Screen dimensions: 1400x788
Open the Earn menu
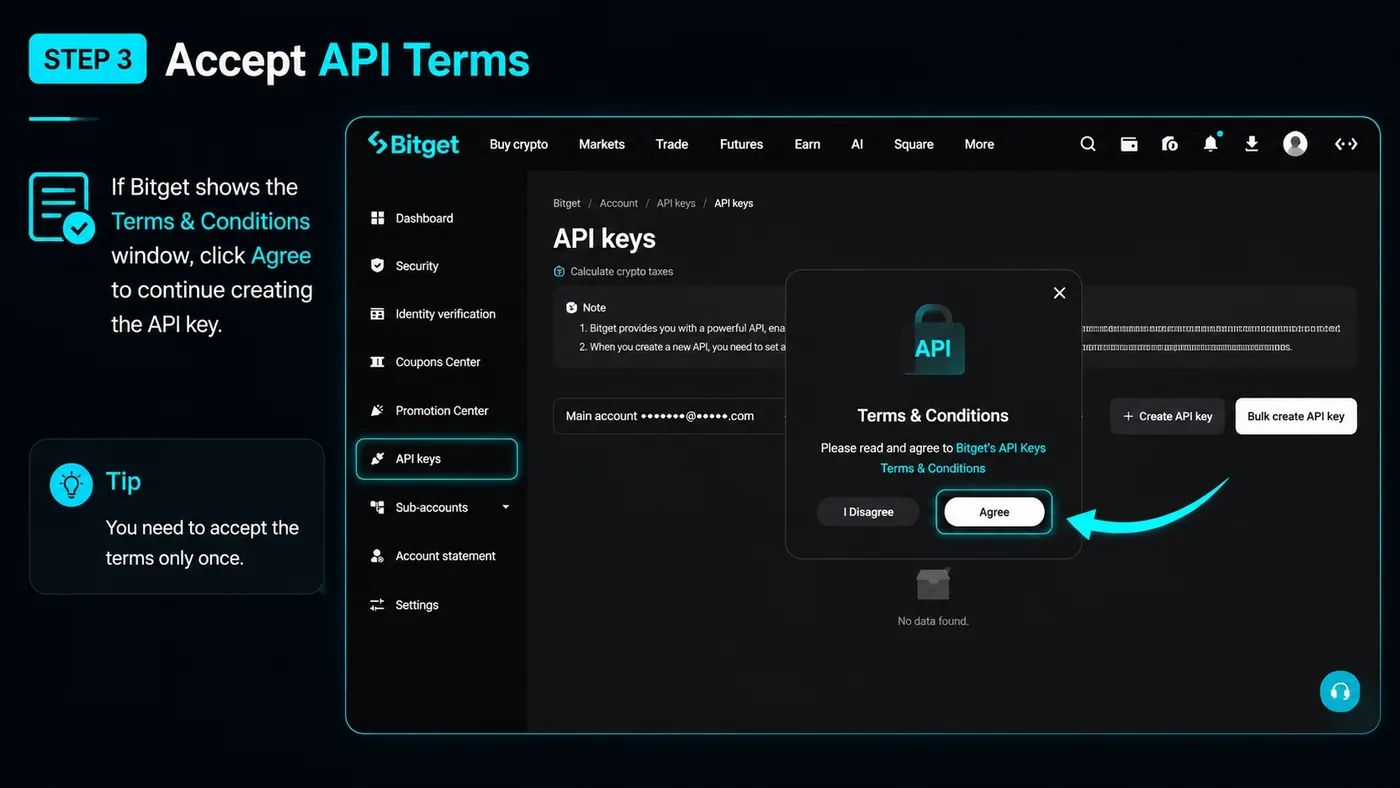coord(808,144)
